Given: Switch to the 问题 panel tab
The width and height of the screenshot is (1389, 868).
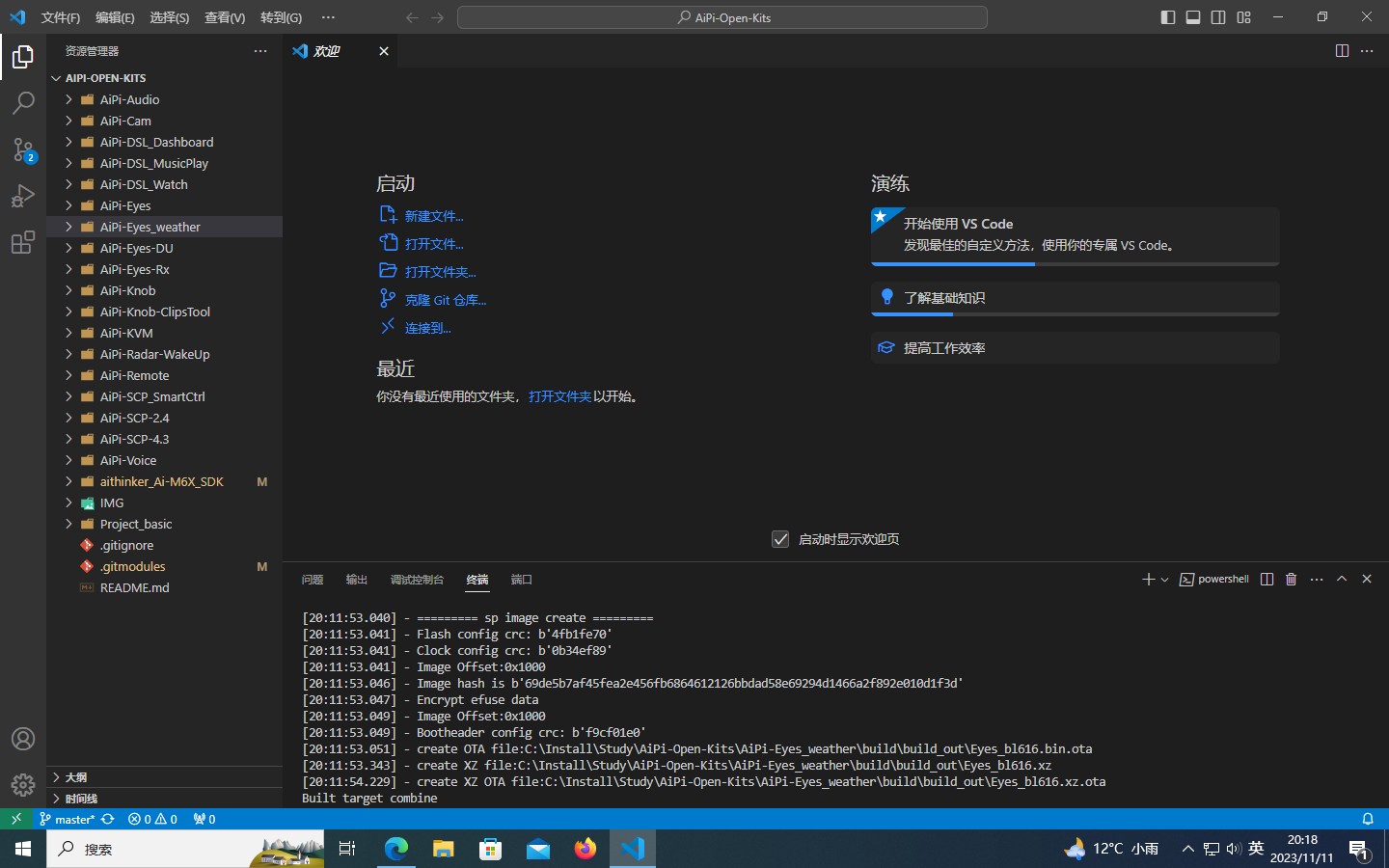Looking at the screenshot, I should click(x=313, y=580).
